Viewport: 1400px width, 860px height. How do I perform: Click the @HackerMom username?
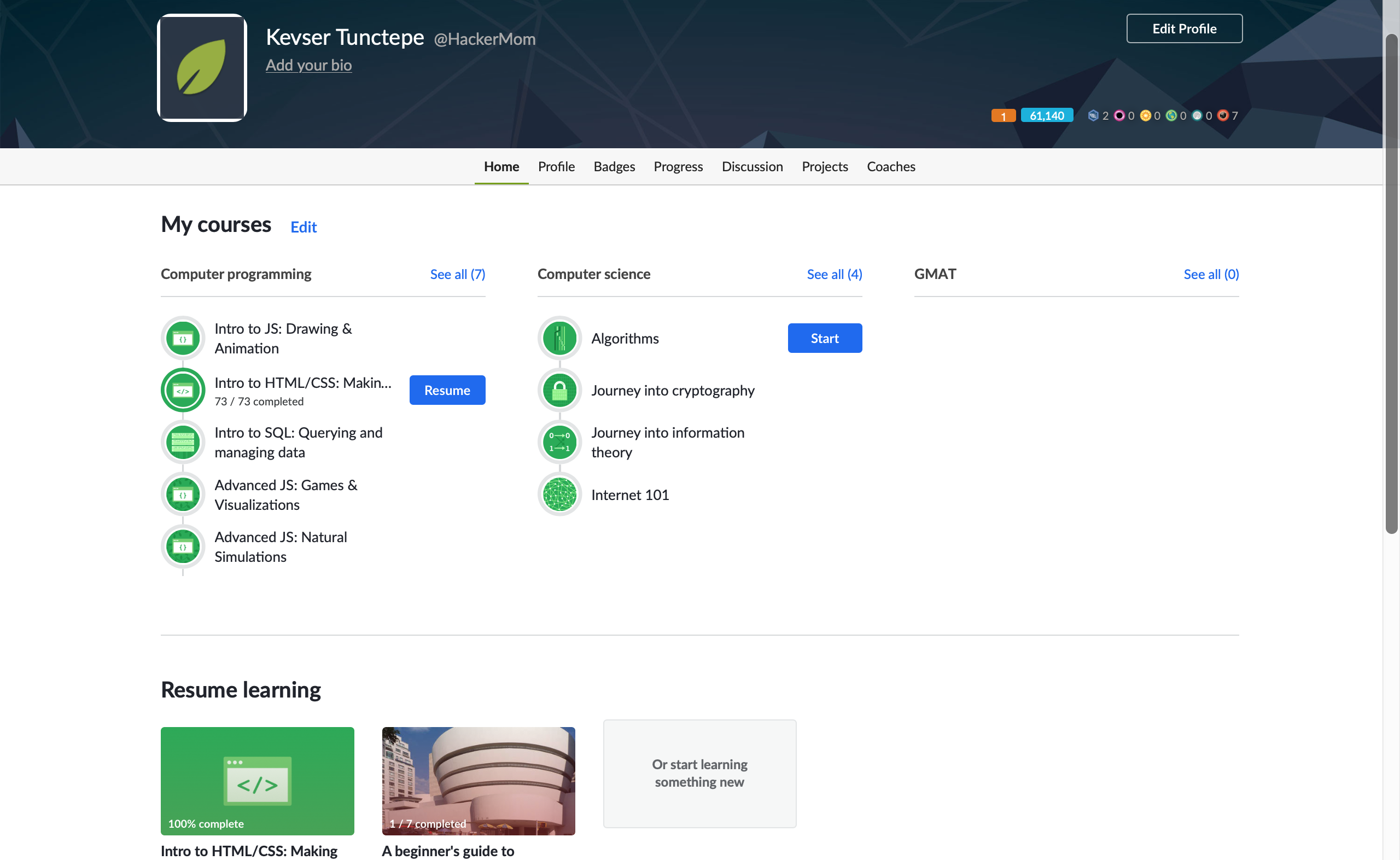pyautogui.click(x=485, y=39)
